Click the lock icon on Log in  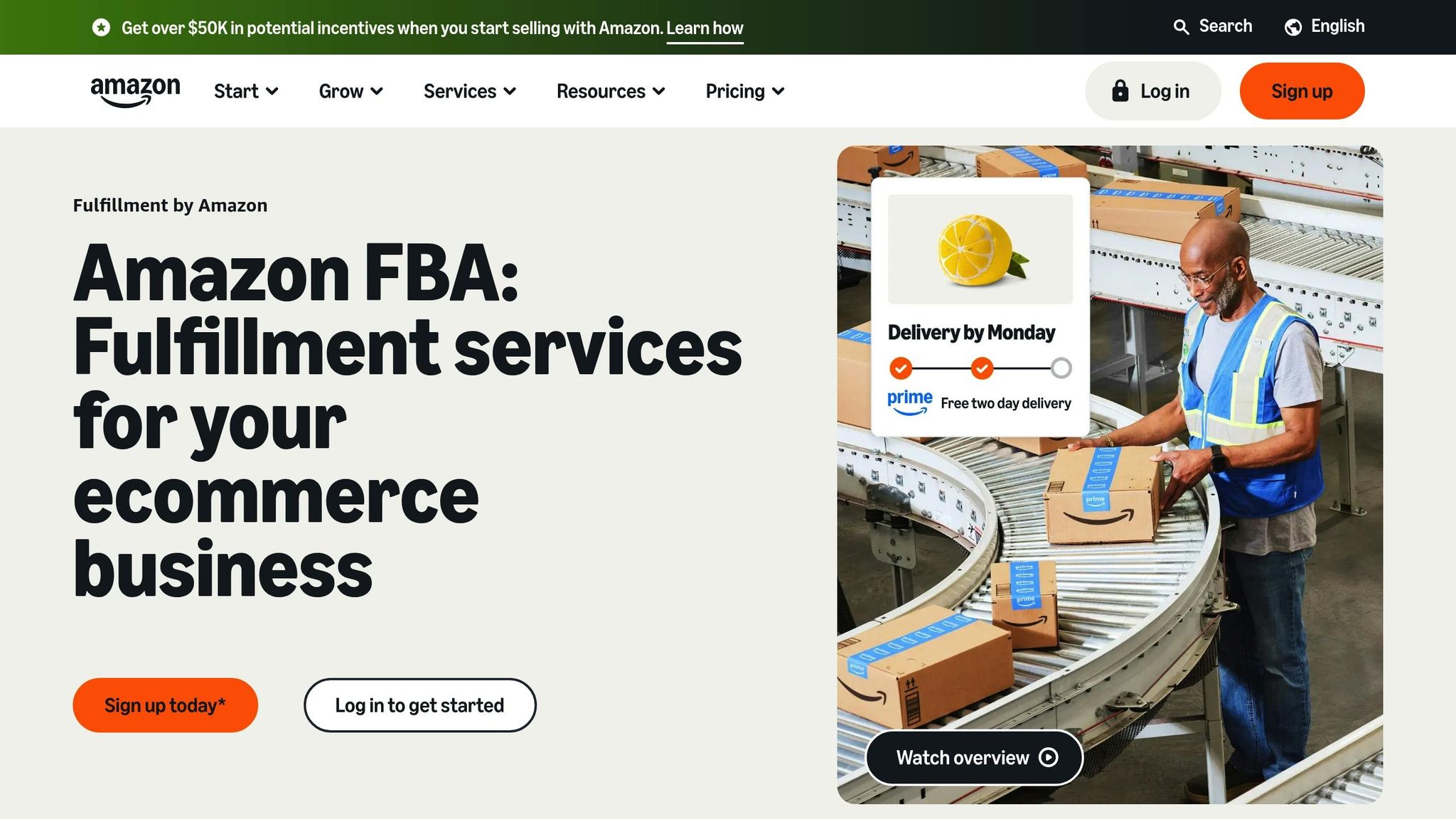click(1120, 91)
